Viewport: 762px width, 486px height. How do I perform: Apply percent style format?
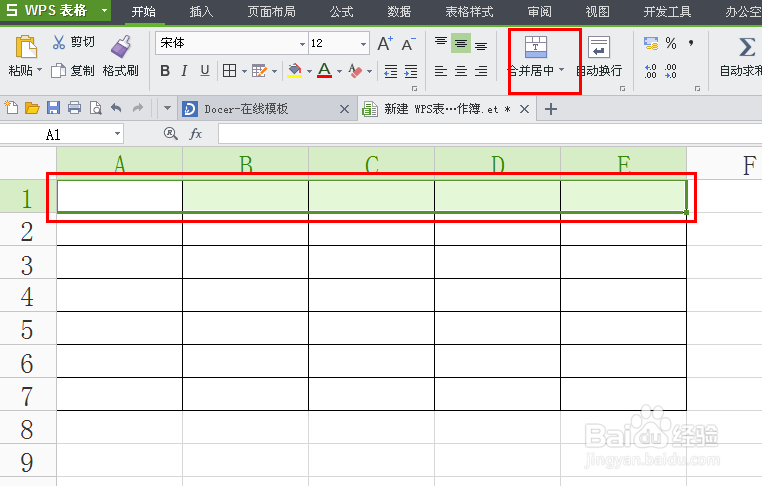tap(671, 43)
